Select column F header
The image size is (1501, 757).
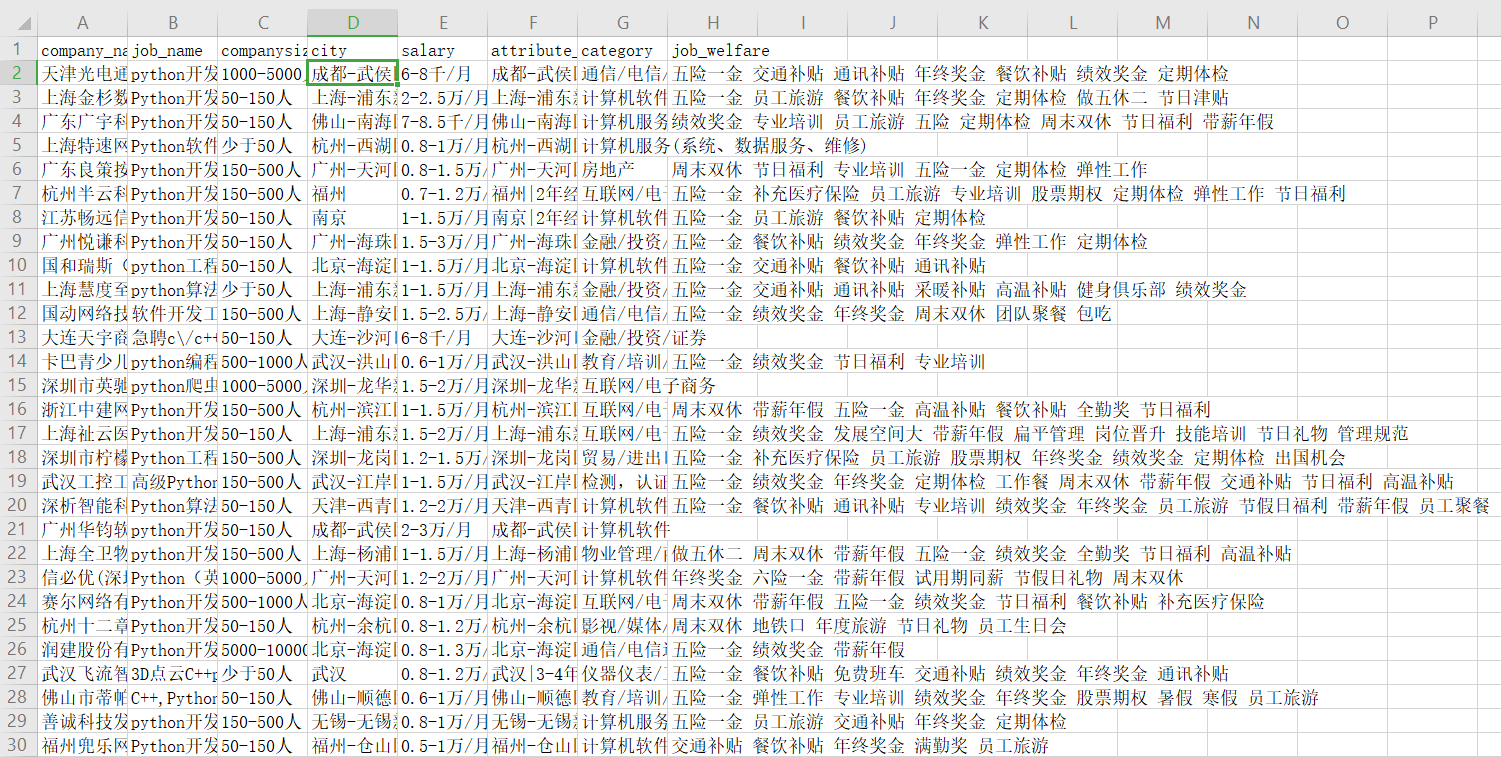[x=533, y=23]
